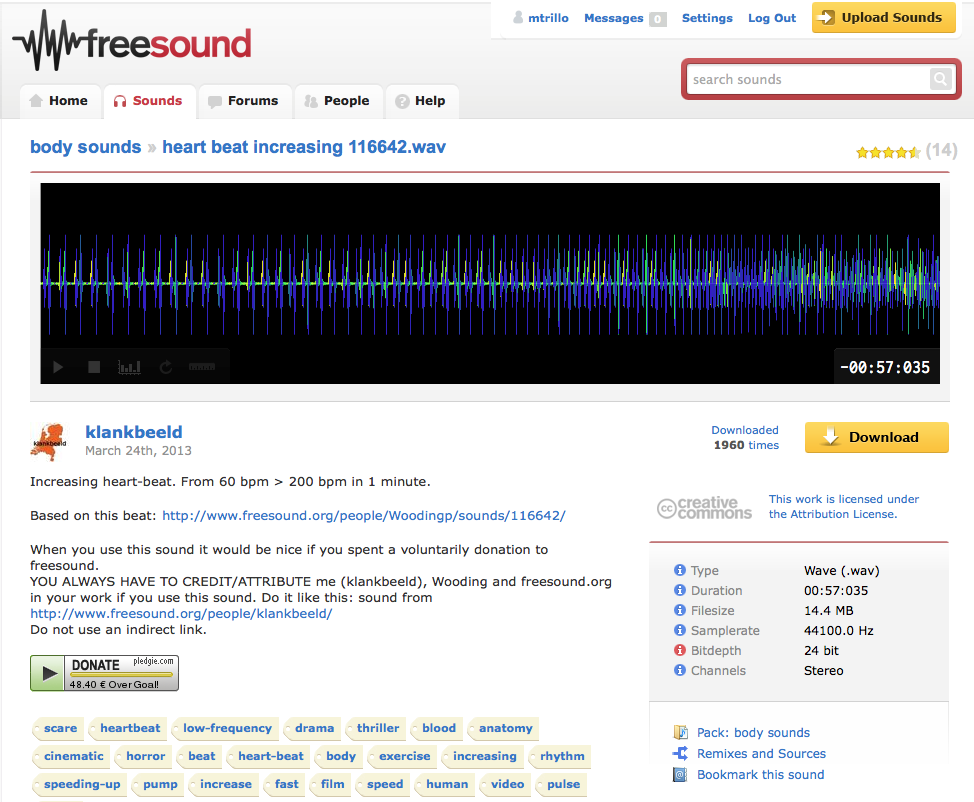Select the human tag

(444, 784)
